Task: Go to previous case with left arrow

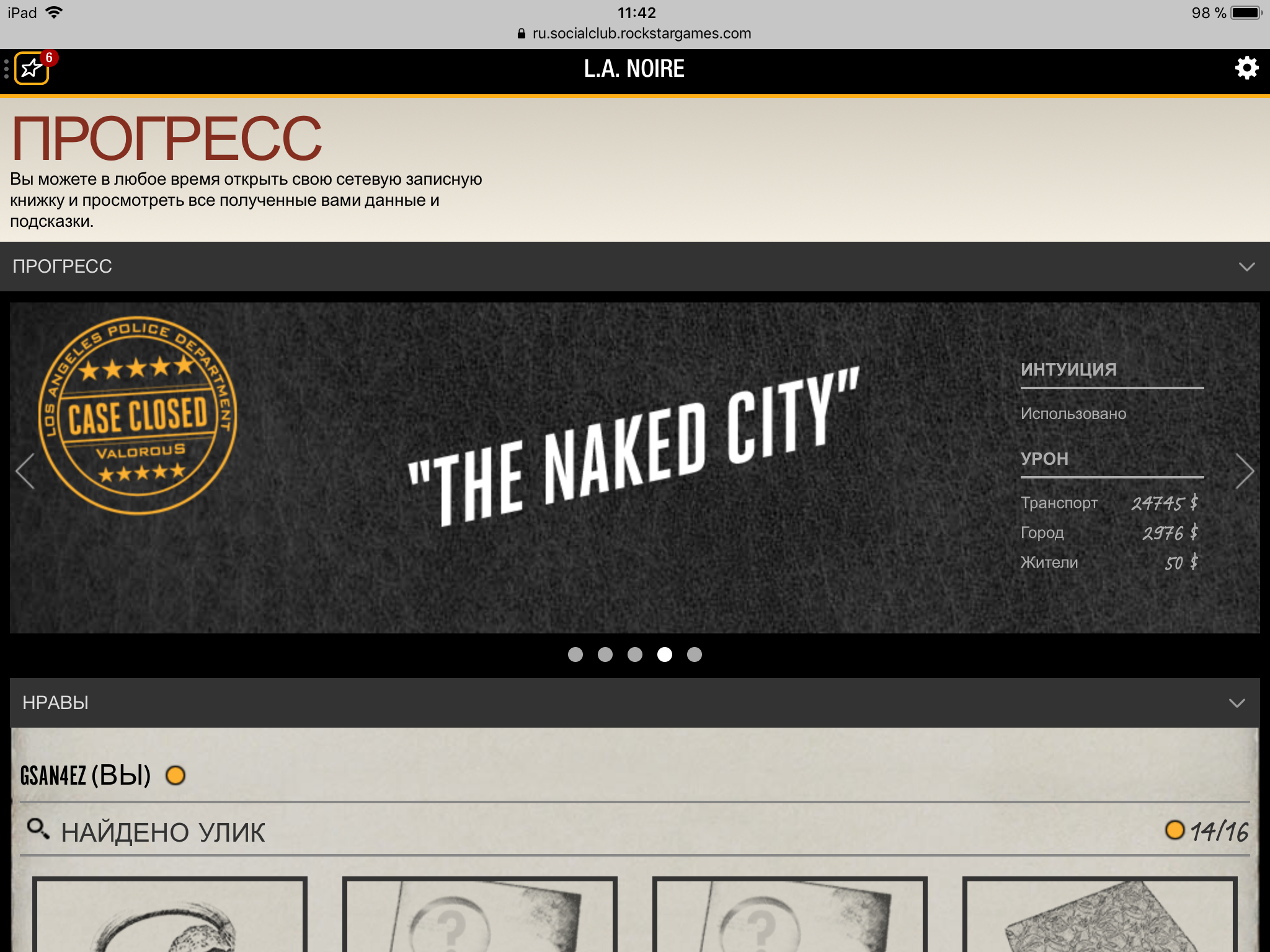Action: pyautogui.click(x=25, y=472)
